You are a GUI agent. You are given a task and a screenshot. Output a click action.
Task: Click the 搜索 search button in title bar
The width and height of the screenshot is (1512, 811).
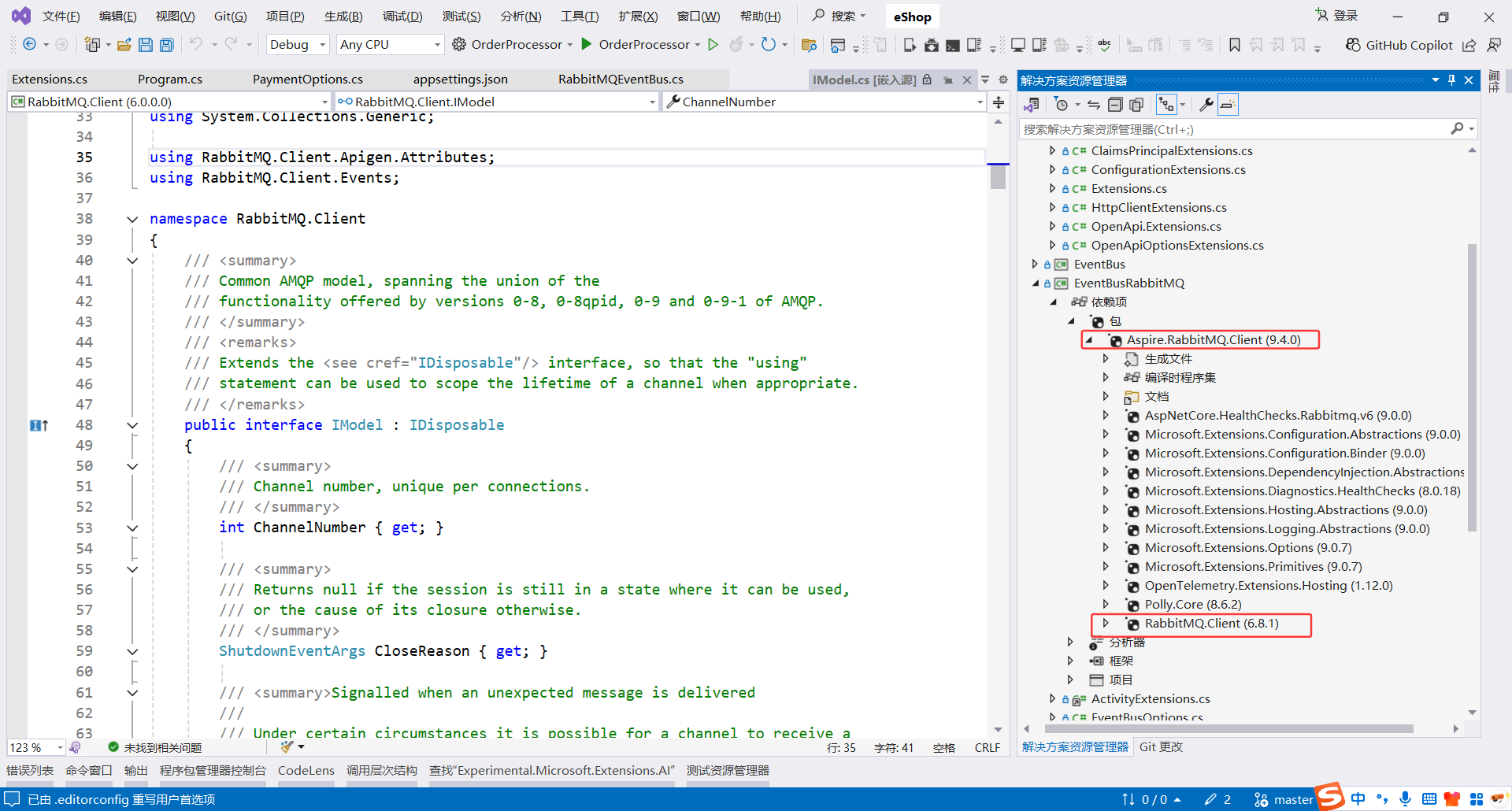pyautogui.click(x=839, y=16)
